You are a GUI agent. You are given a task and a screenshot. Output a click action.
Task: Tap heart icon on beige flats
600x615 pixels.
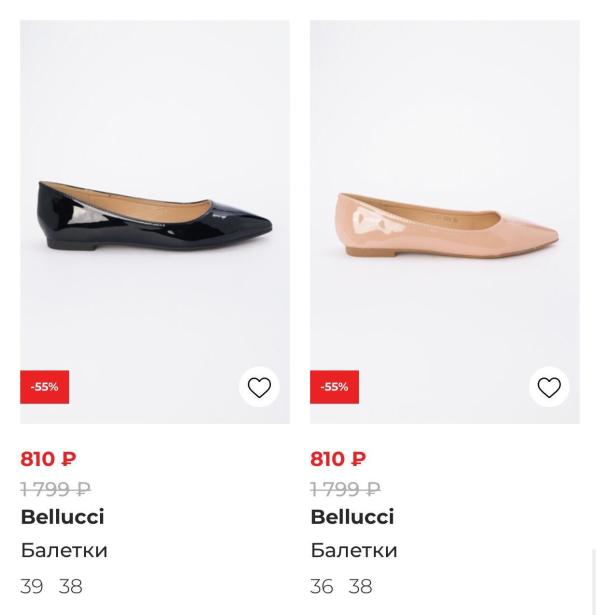coord(549,387)
